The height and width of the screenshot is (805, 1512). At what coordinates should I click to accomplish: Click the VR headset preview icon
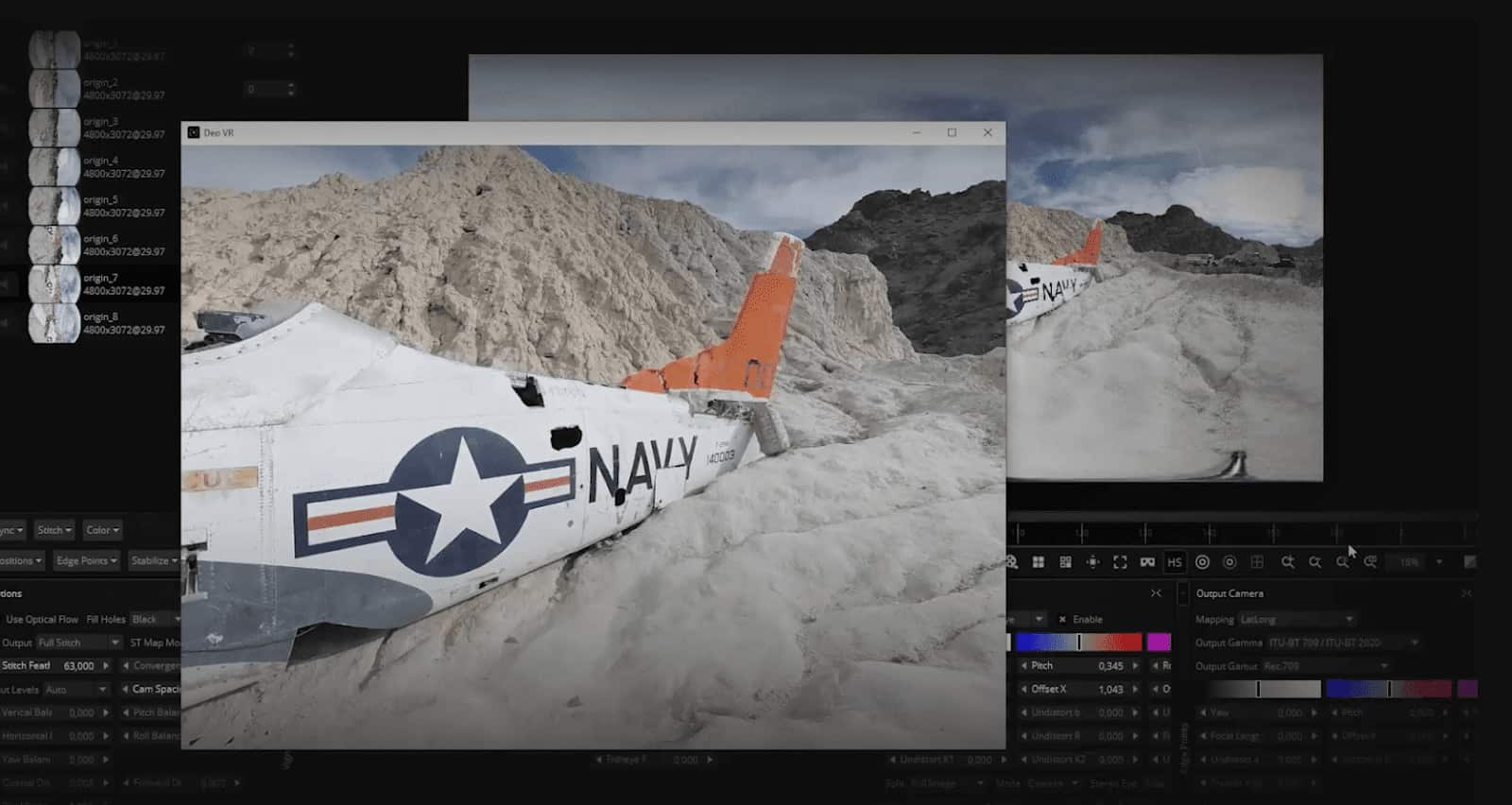(1147, 562)
